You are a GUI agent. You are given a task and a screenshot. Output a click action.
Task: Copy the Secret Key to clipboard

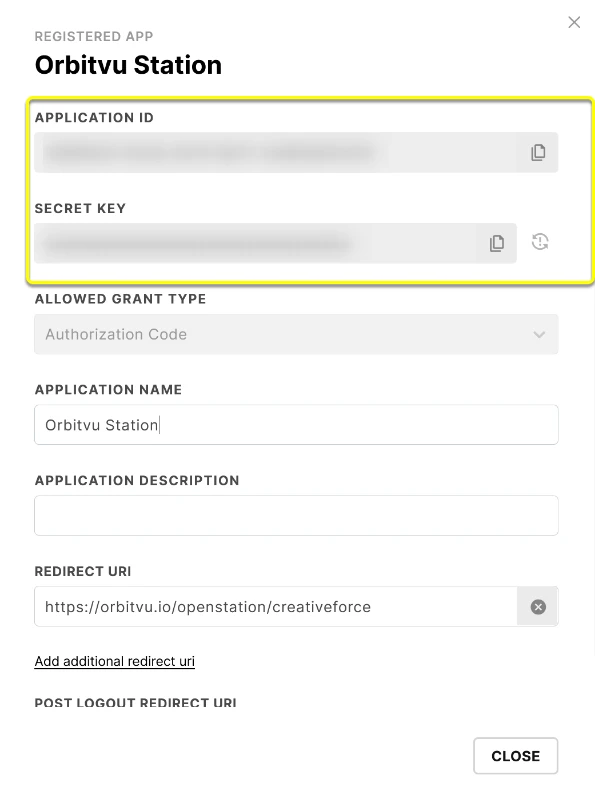point(497,243)
